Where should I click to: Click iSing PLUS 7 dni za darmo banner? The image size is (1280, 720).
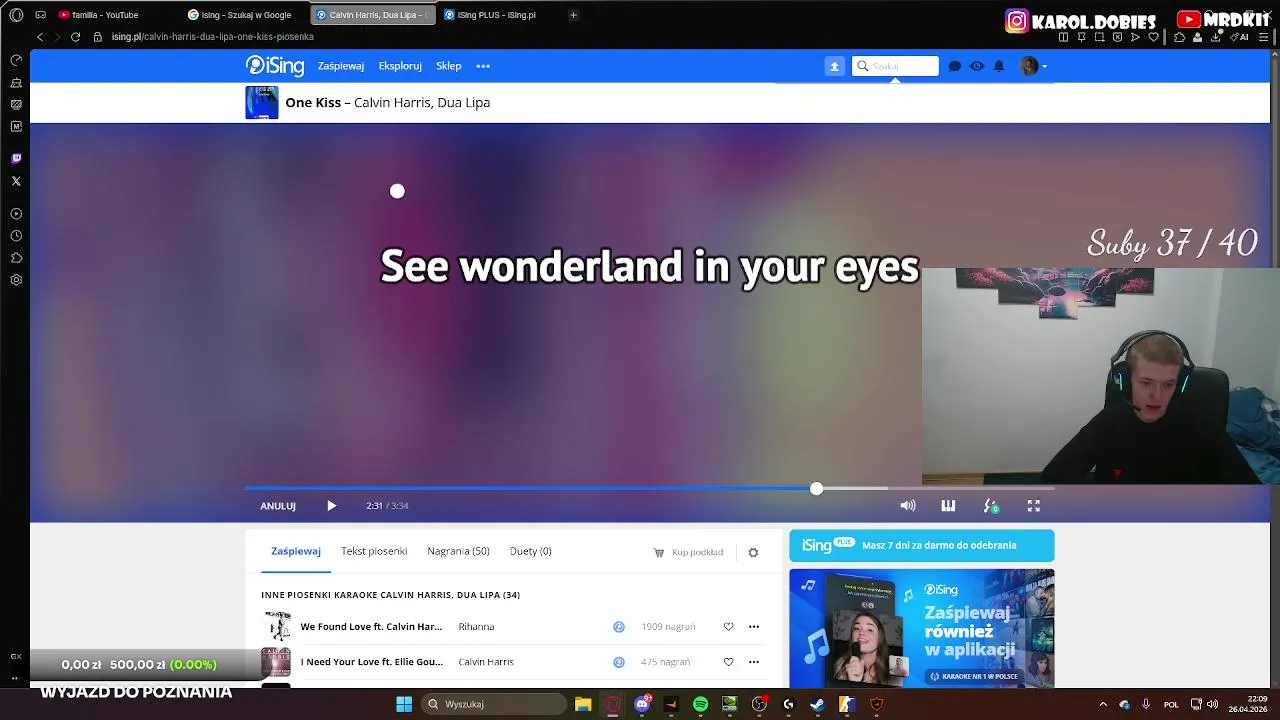[921, 546]
